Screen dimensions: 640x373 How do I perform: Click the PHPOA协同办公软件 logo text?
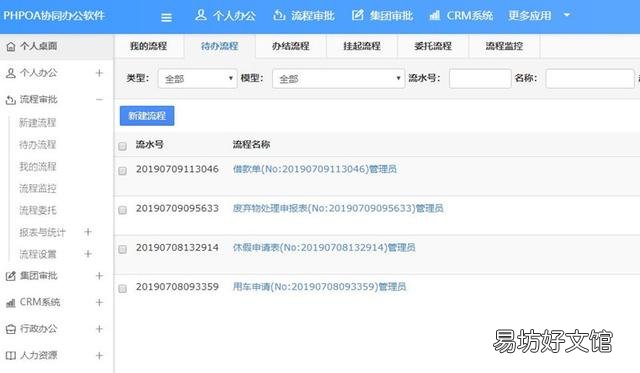[x=54, y=16]
